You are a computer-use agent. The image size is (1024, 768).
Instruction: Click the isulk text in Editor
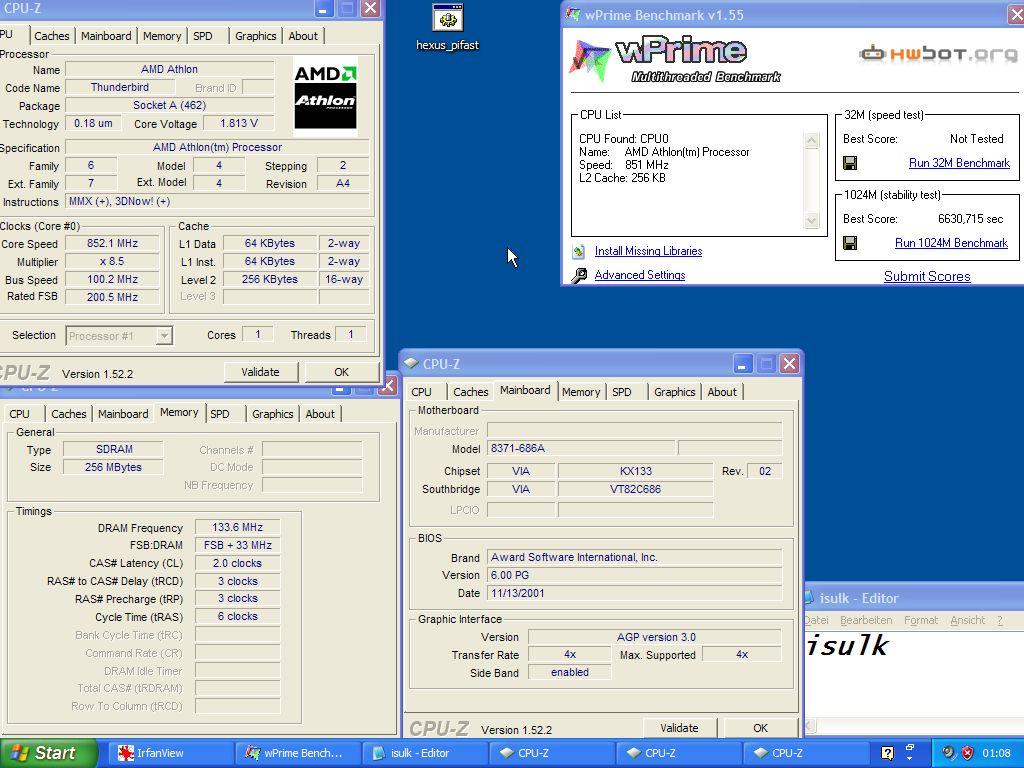pos(847,646)
